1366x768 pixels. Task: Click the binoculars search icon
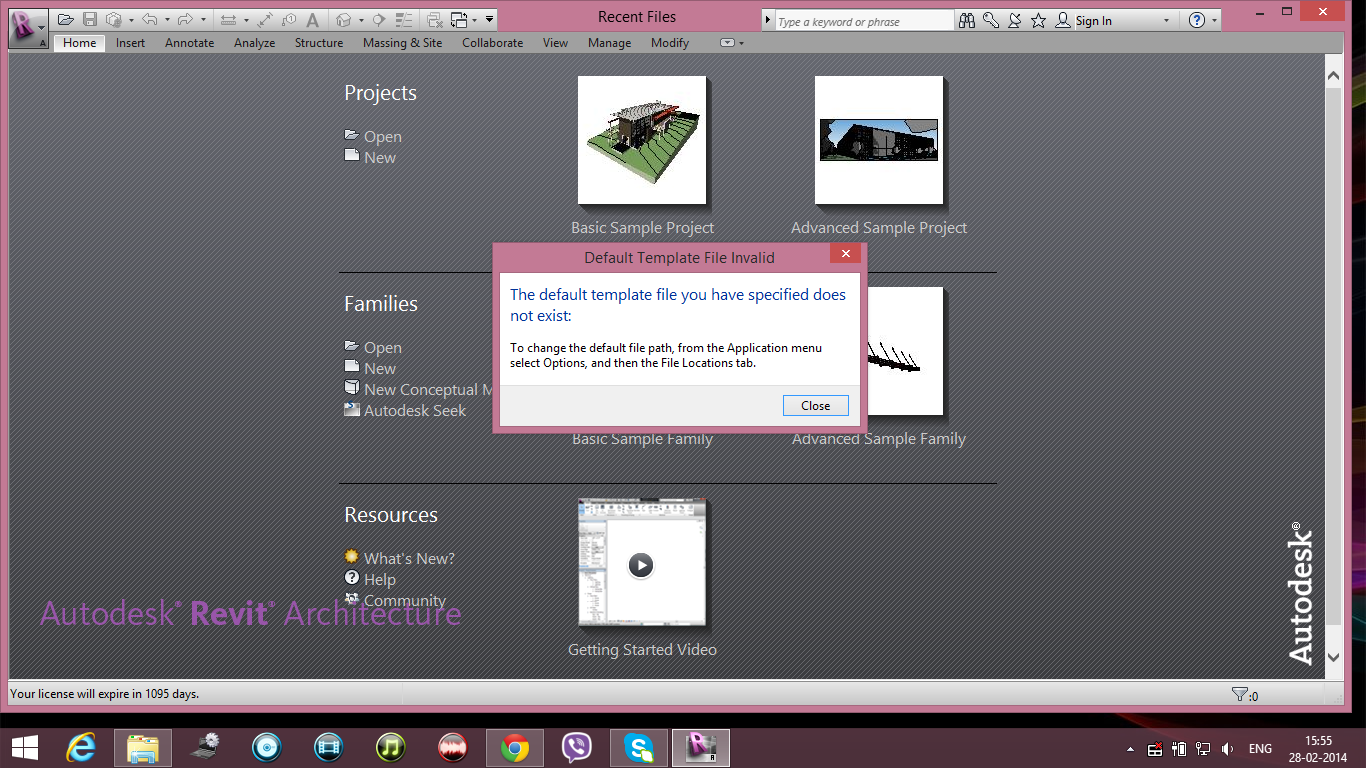967,20
